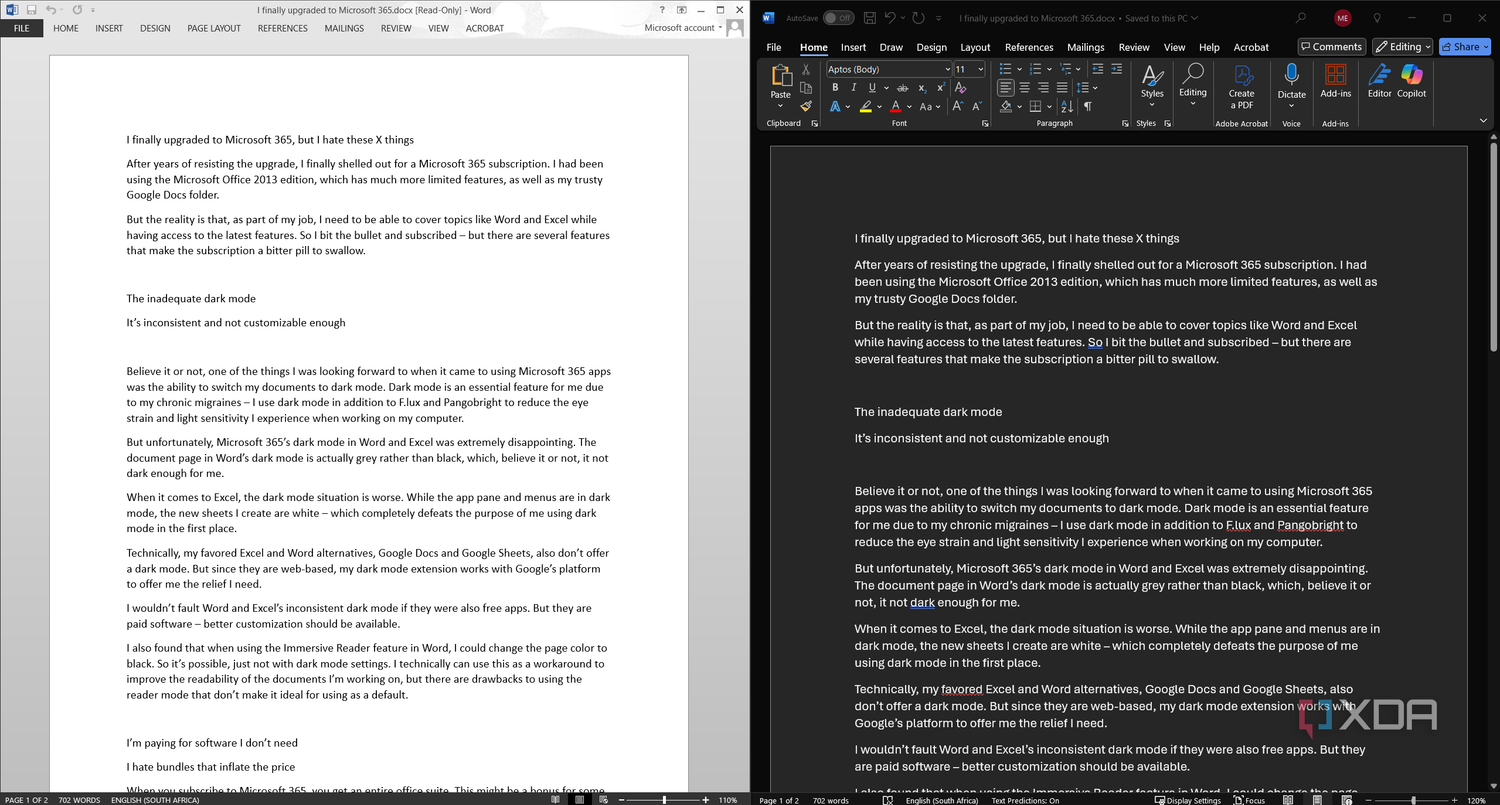Click the Italic icon in the Word 365 ribbon

pyautogui.click(x=853, y=87)
